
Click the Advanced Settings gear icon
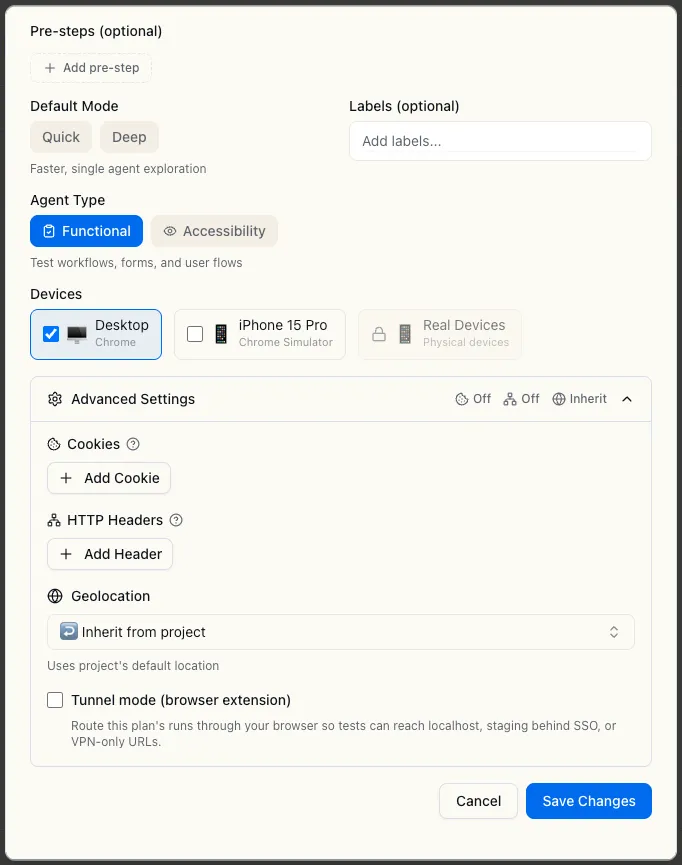[55, 398]
